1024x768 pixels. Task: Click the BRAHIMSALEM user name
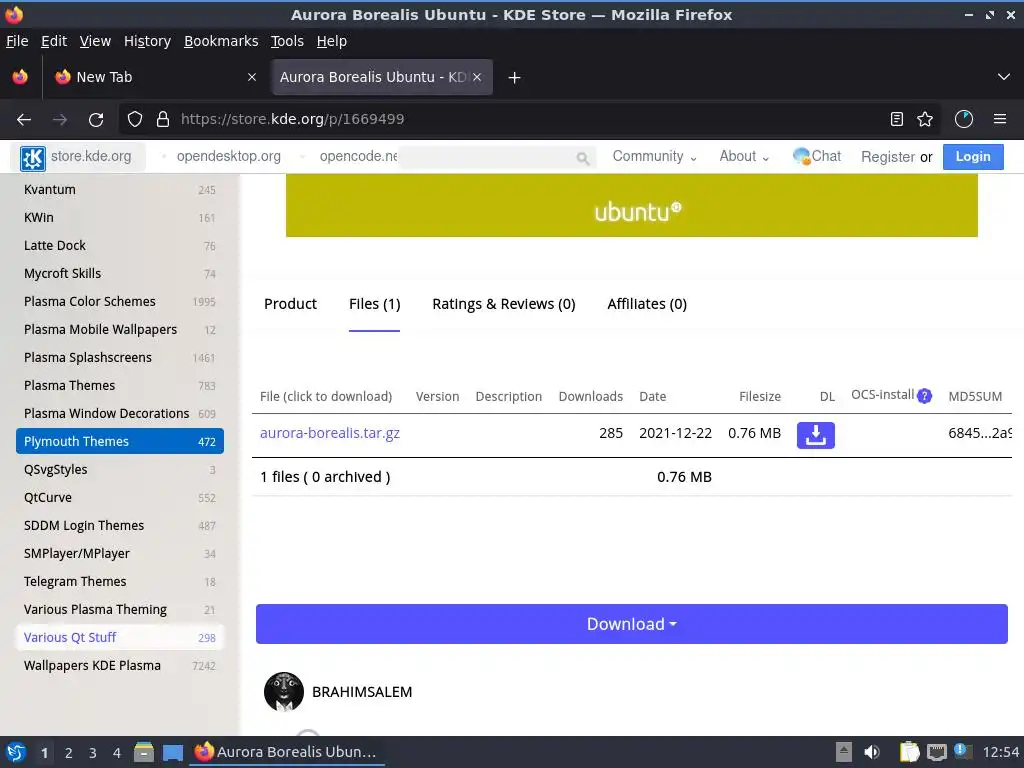click(362, 692)
